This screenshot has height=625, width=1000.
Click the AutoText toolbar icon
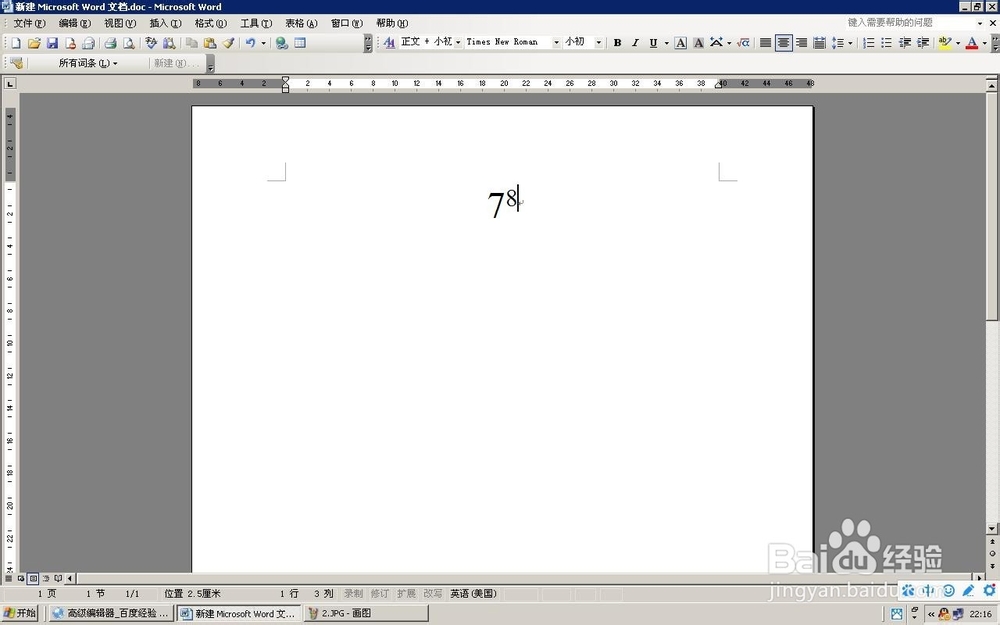17,63
